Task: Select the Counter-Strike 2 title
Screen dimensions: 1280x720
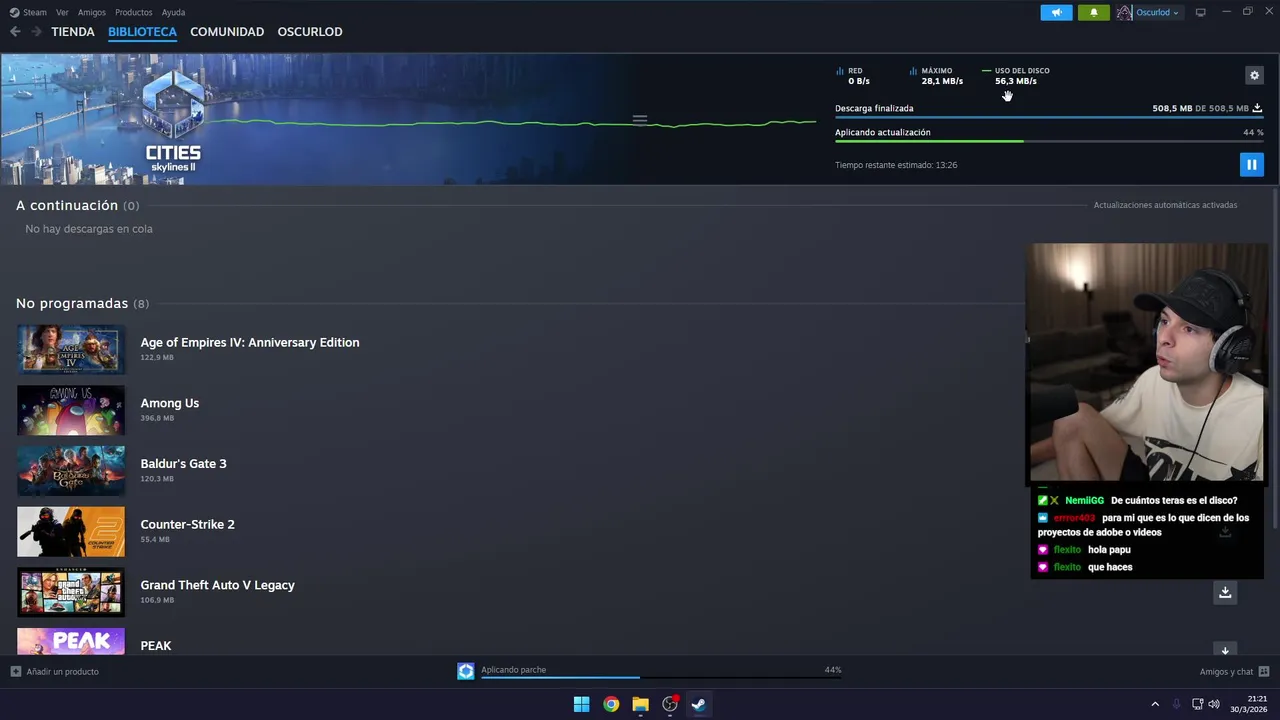Action: (188, 524)
